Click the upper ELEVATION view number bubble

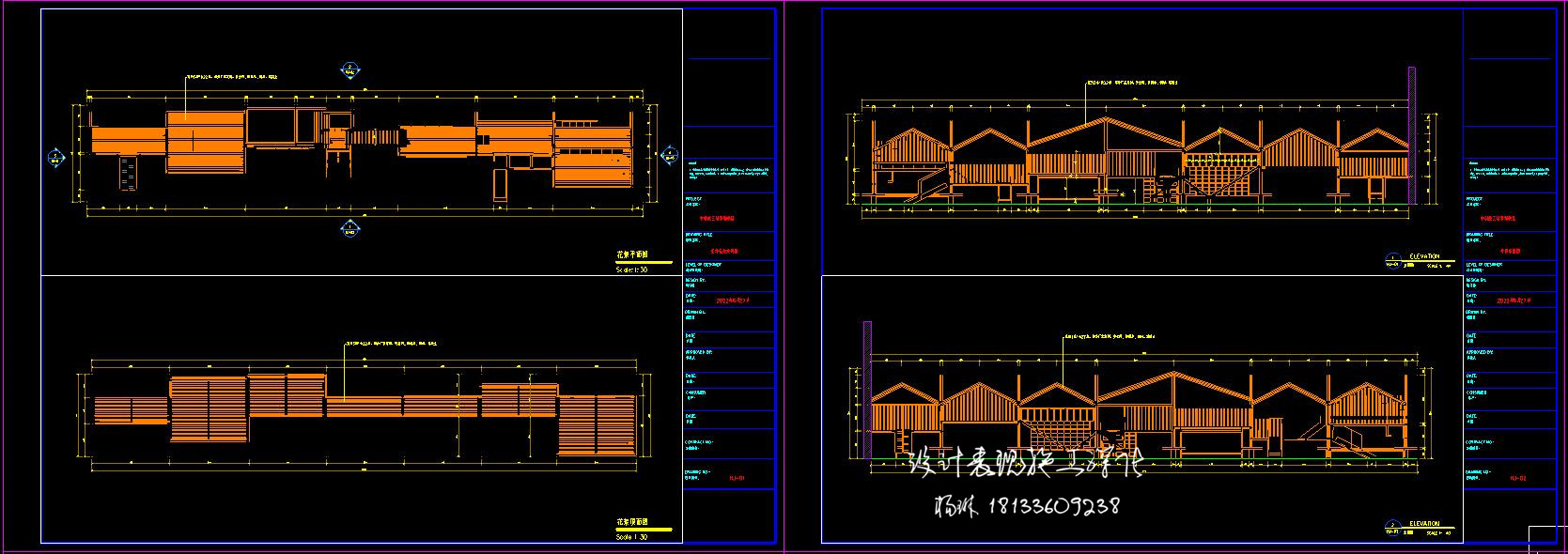1392,259
